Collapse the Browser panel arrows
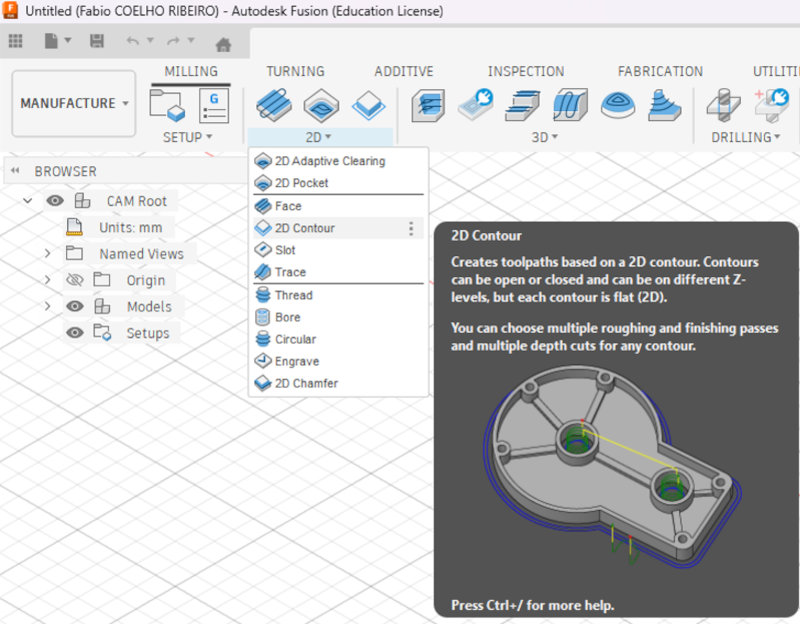This screenshot has height=624, width=800. pyautogui.click(x=15, y=171)
